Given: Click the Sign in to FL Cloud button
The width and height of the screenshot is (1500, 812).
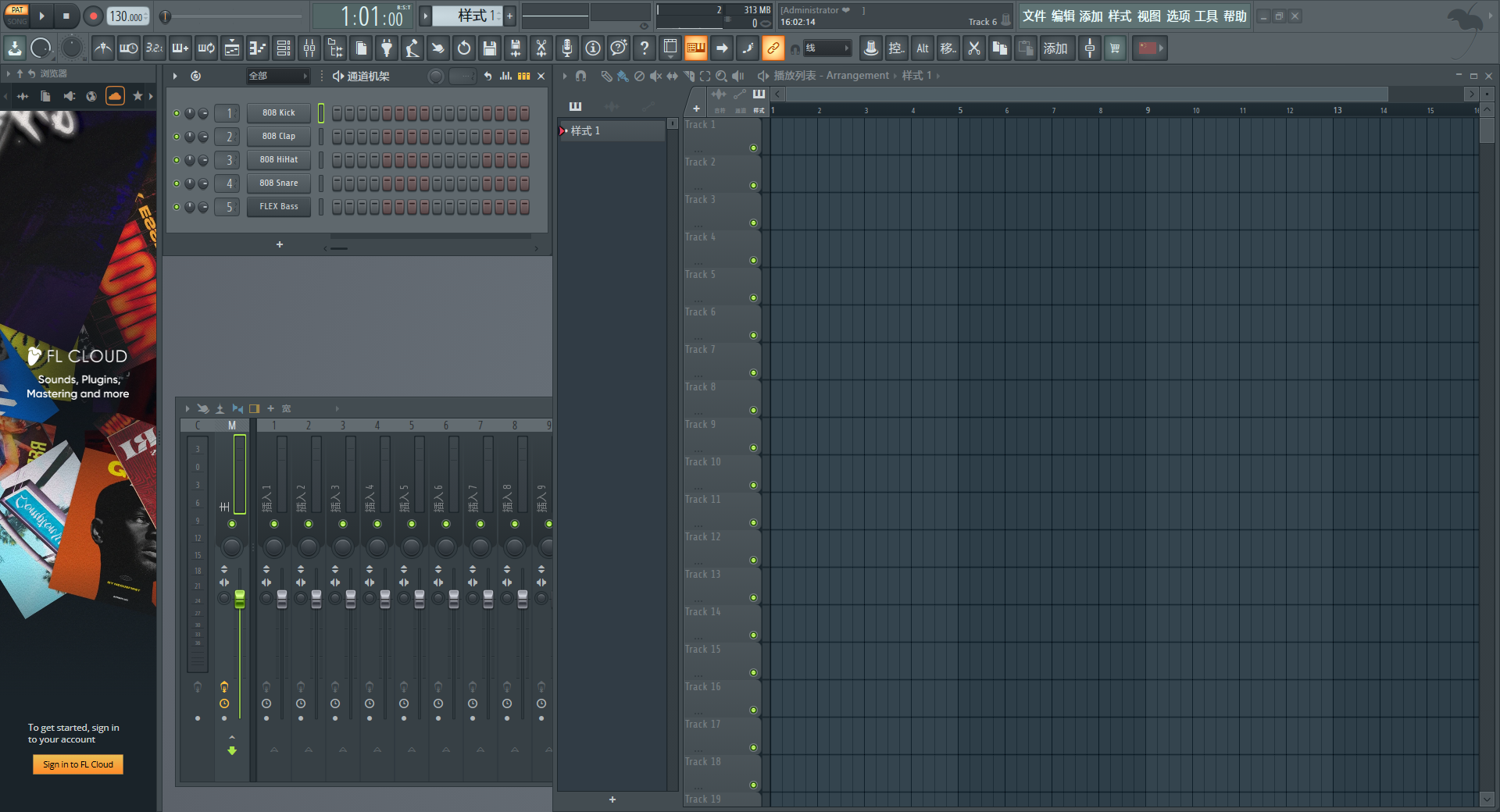Looking at the screenshot, I should [78, 764].
